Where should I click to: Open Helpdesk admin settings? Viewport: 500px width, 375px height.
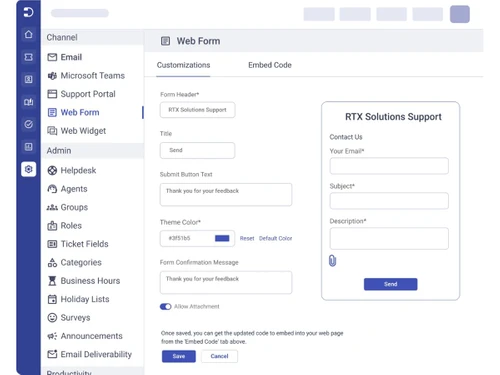pos(78,170)
